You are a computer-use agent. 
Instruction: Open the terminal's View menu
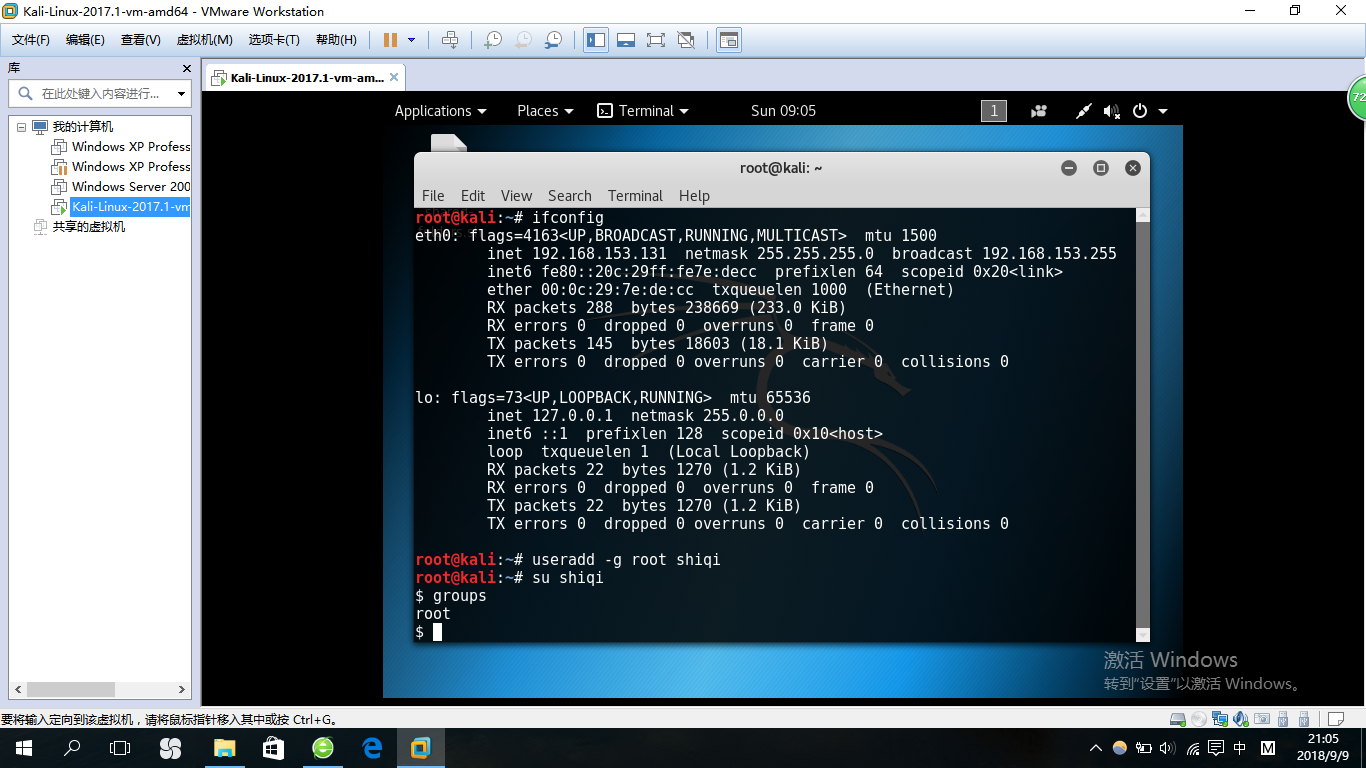point(516,196)
